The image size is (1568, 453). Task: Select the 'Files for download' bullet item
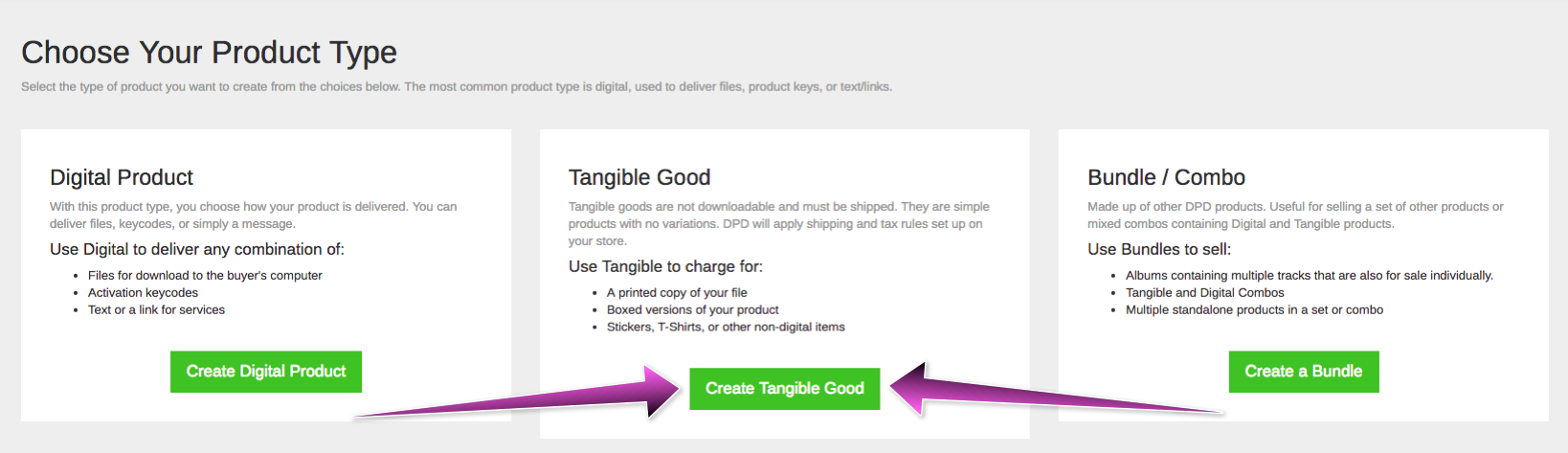coord(205,276)
